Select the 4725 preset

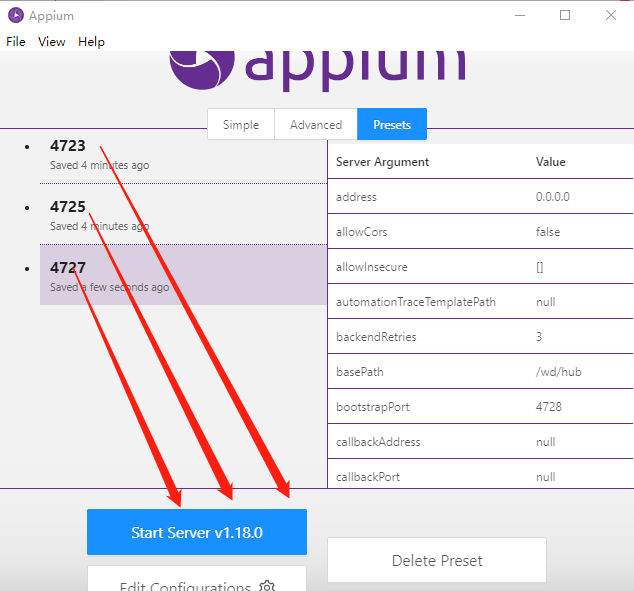click(183, 215)
